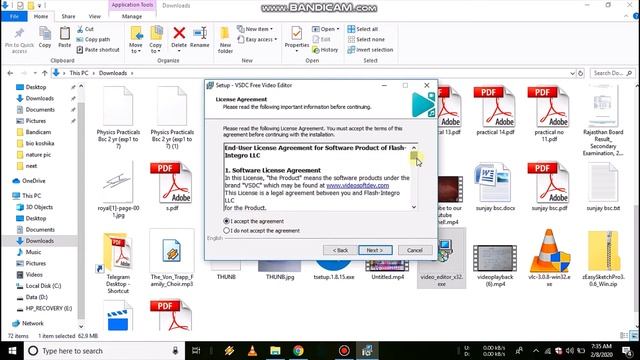This screenshot has width=640, height=360.
Task: Open the Open dropdown in ribbon
Action: 325,29
